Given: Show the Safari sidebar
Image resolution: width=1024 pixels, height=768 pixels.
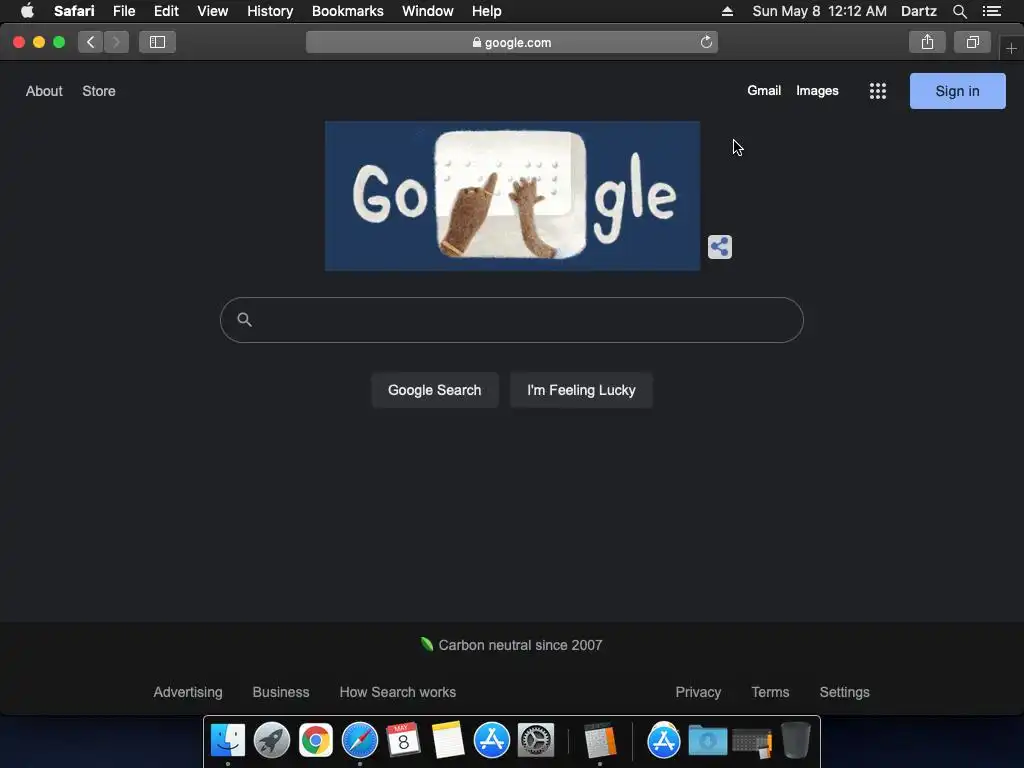Looking at the screenshot, I should [x=157, y=42].
